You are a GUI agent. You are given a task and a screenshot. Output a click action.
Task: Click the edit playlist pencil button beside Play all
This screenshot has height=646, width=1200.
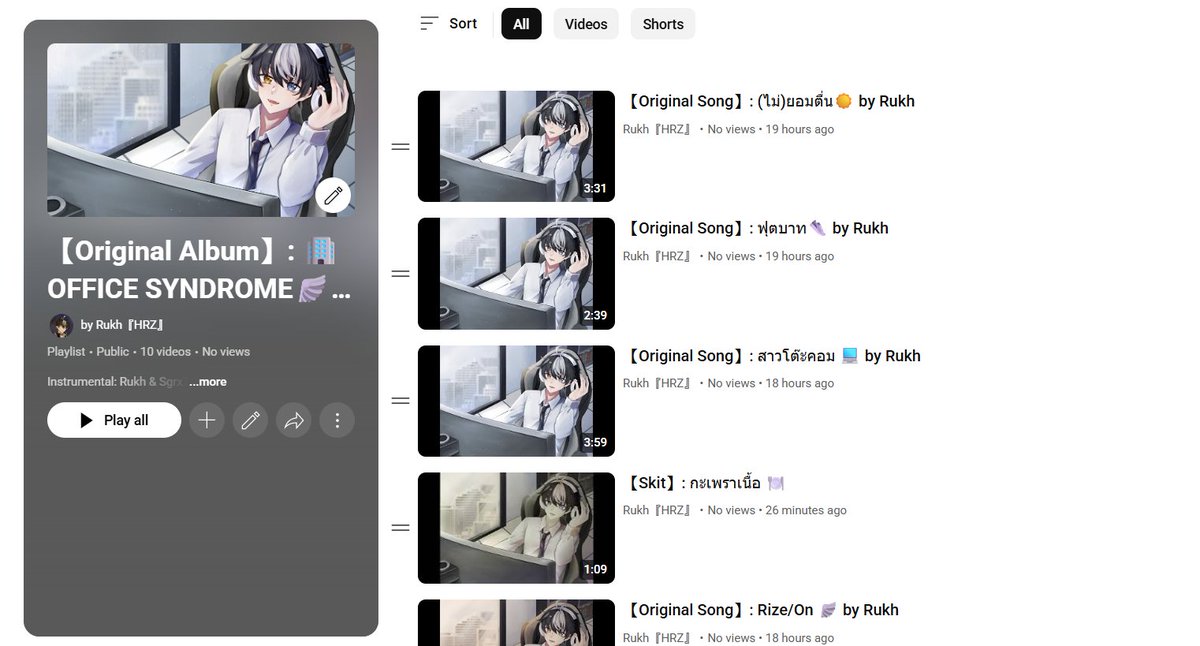point(250,420)
